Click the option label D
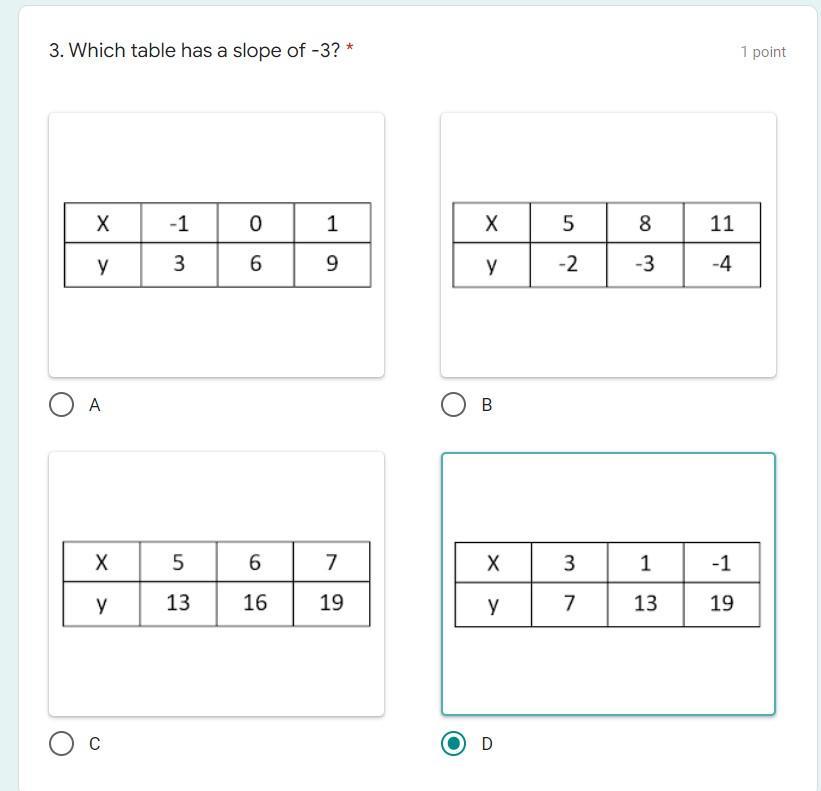Image resolution: width=821 pixels, height=791 pixels. point(487,744)
